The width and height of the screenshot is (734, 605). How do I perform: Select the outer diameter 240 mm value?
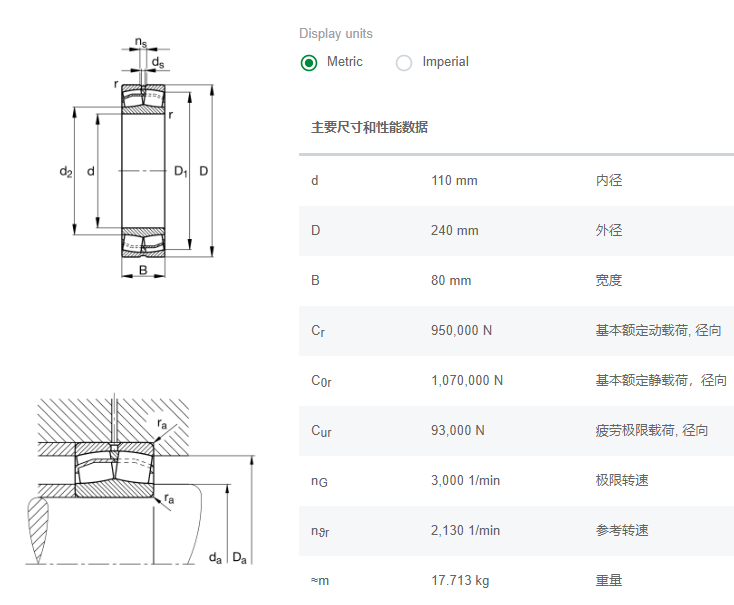[454, 231]
